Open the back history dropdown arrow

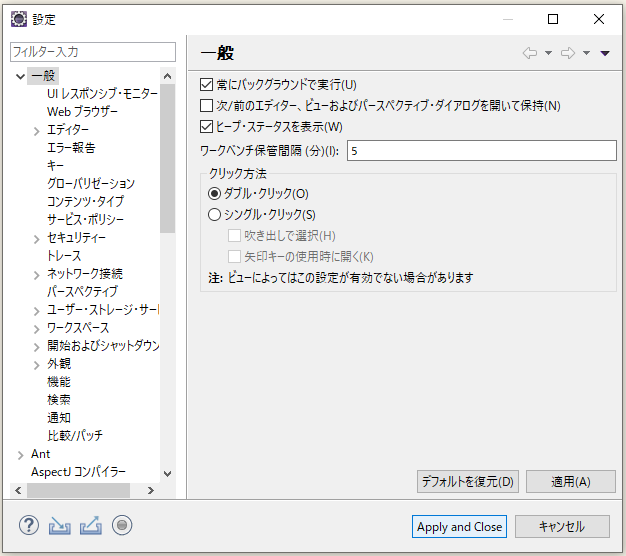[549, 53]
